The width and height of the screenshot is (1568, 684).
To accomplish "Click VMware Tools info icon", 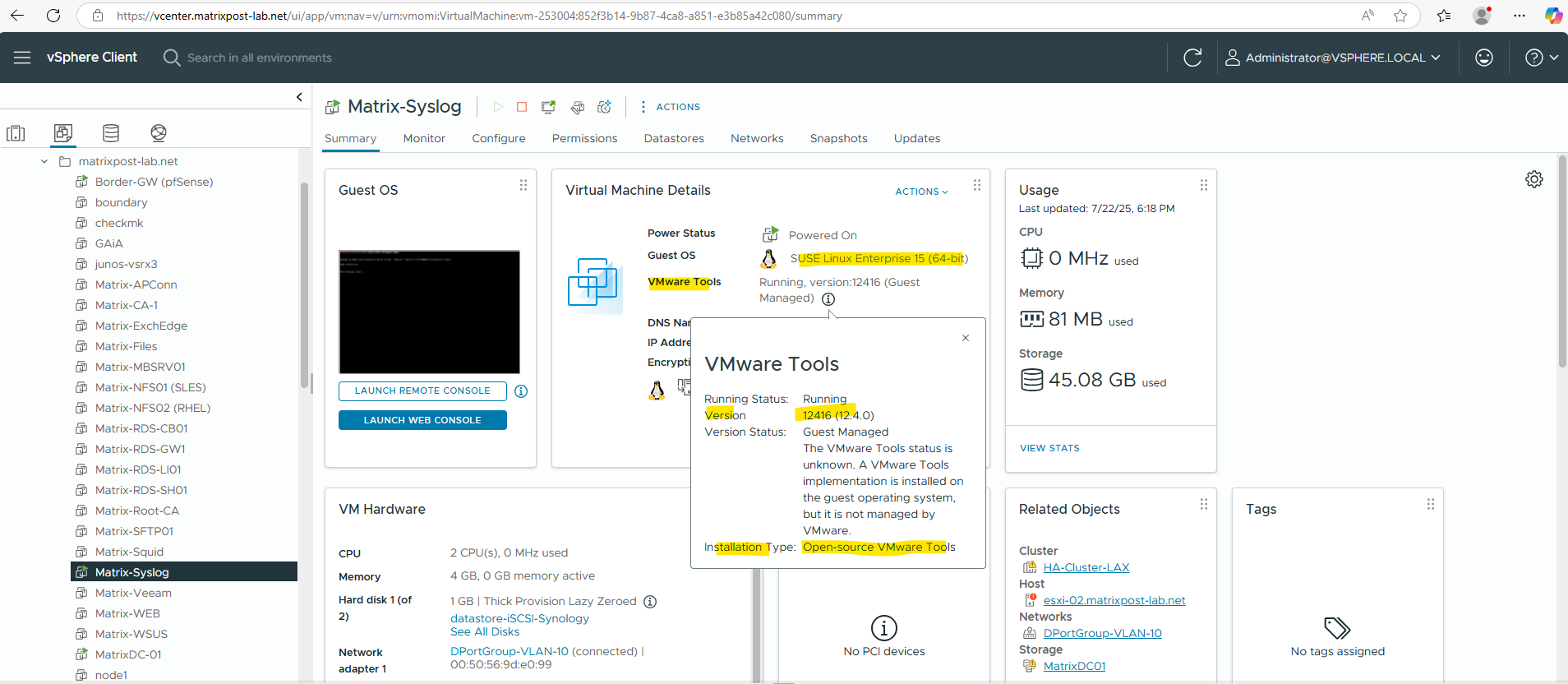I will click(x=828, y=299).
